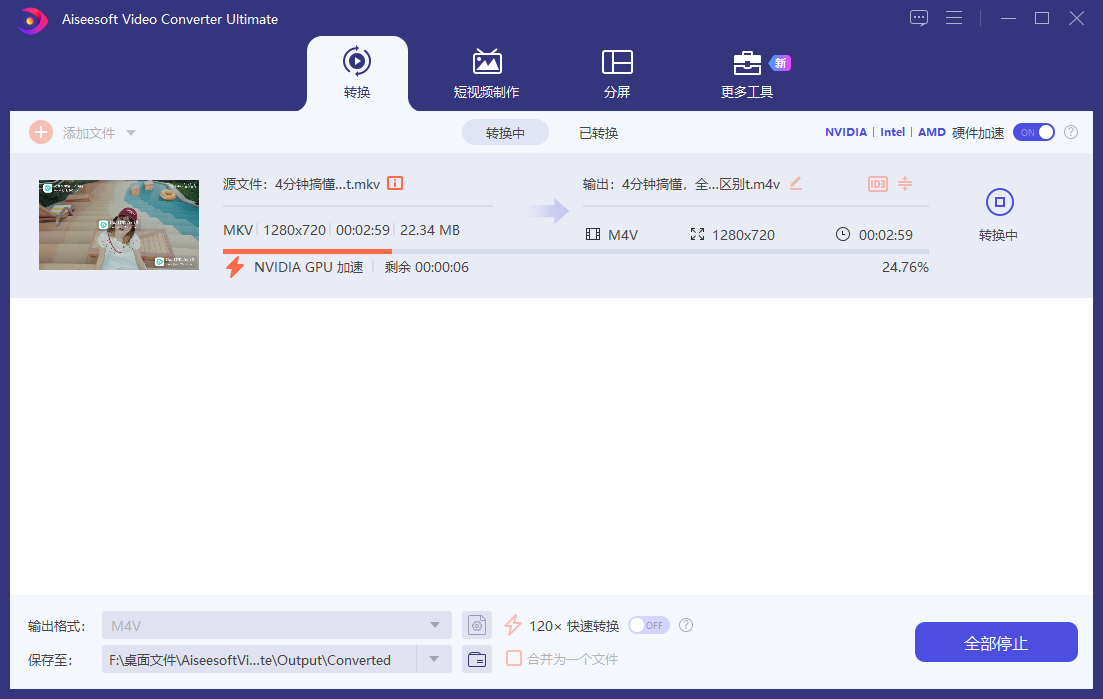This screenshot has height=699, width=1103.
Task: Stop the current conversion with square icon
Action: point(1000,203)
